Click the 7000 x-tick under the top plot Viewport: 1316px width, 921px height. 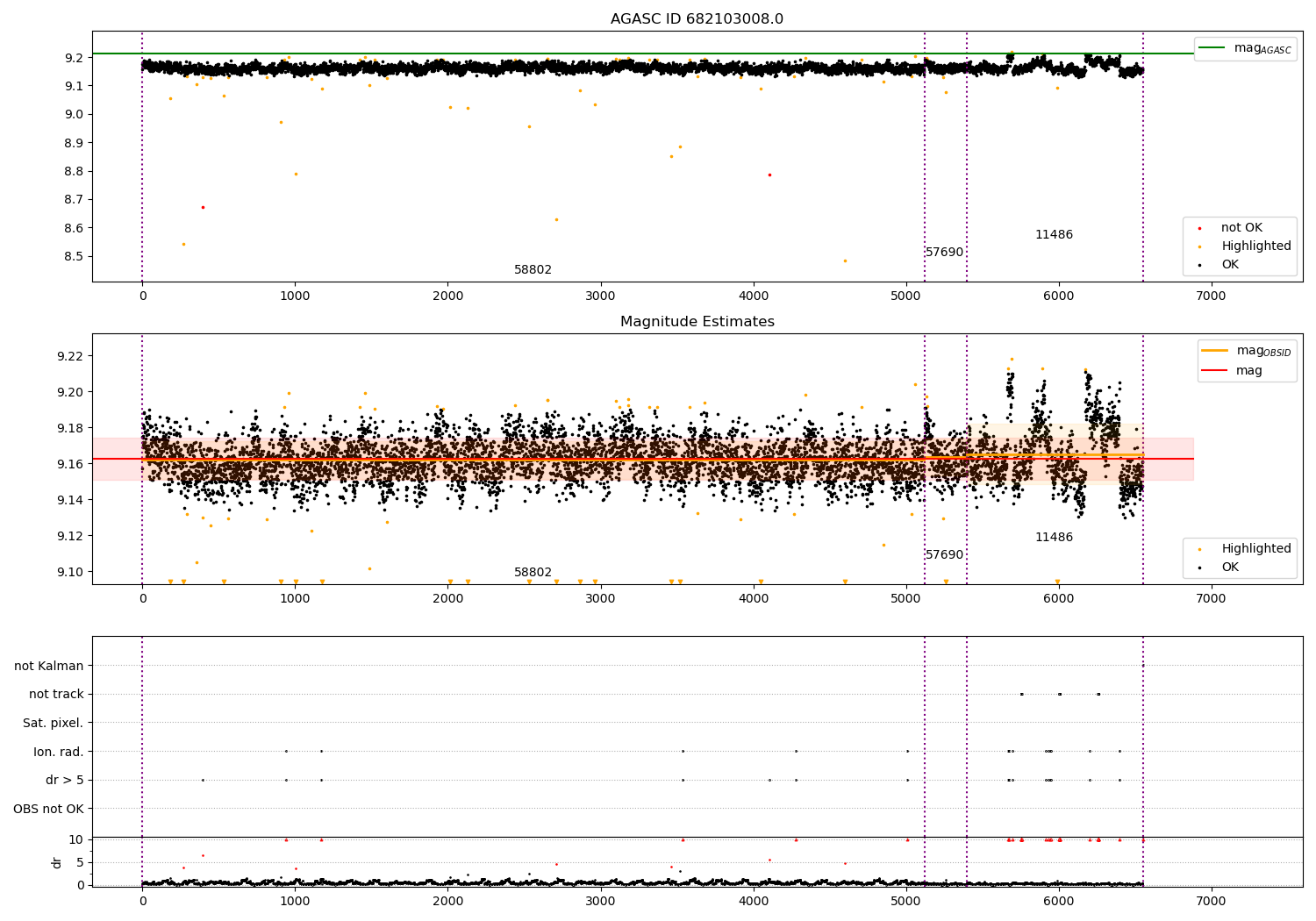point(1212,296)
